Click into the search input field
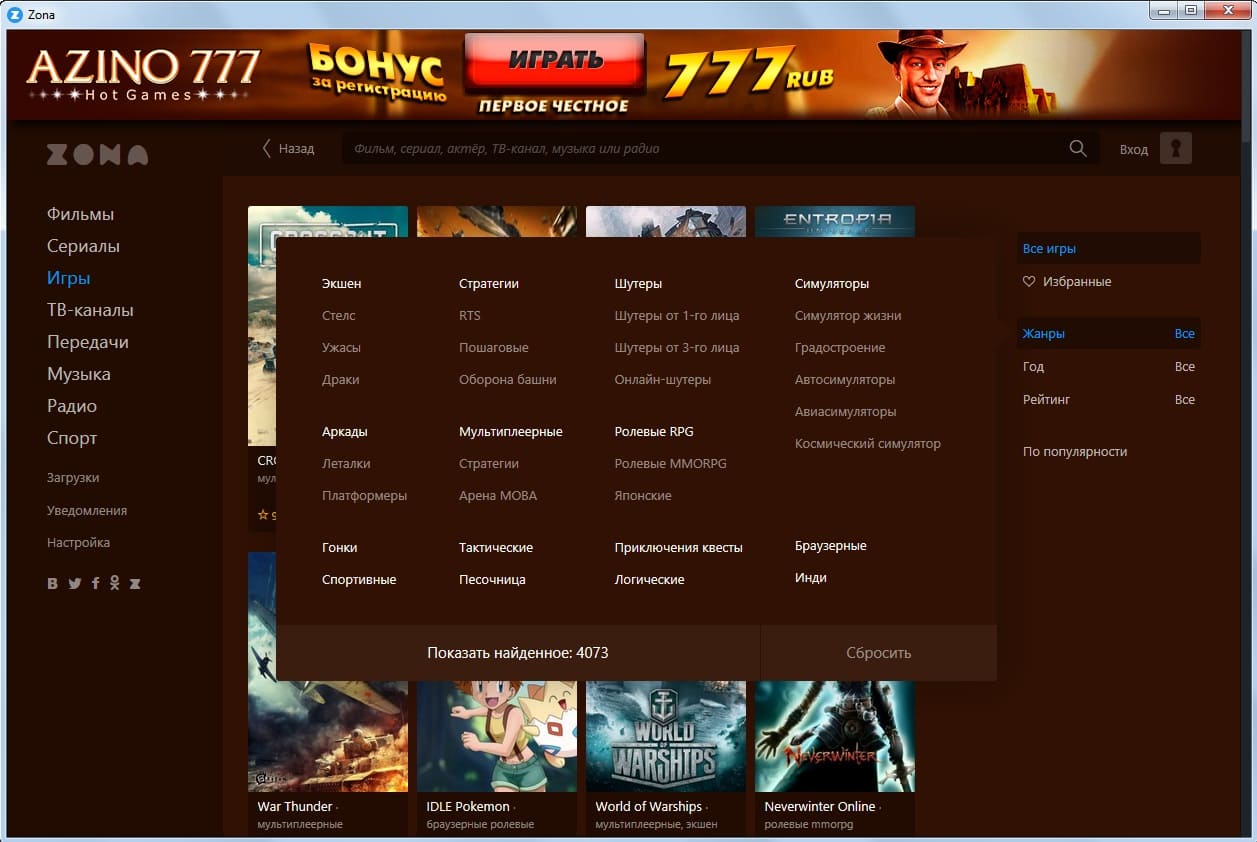1257x842 pixels. tap(705, 148)
